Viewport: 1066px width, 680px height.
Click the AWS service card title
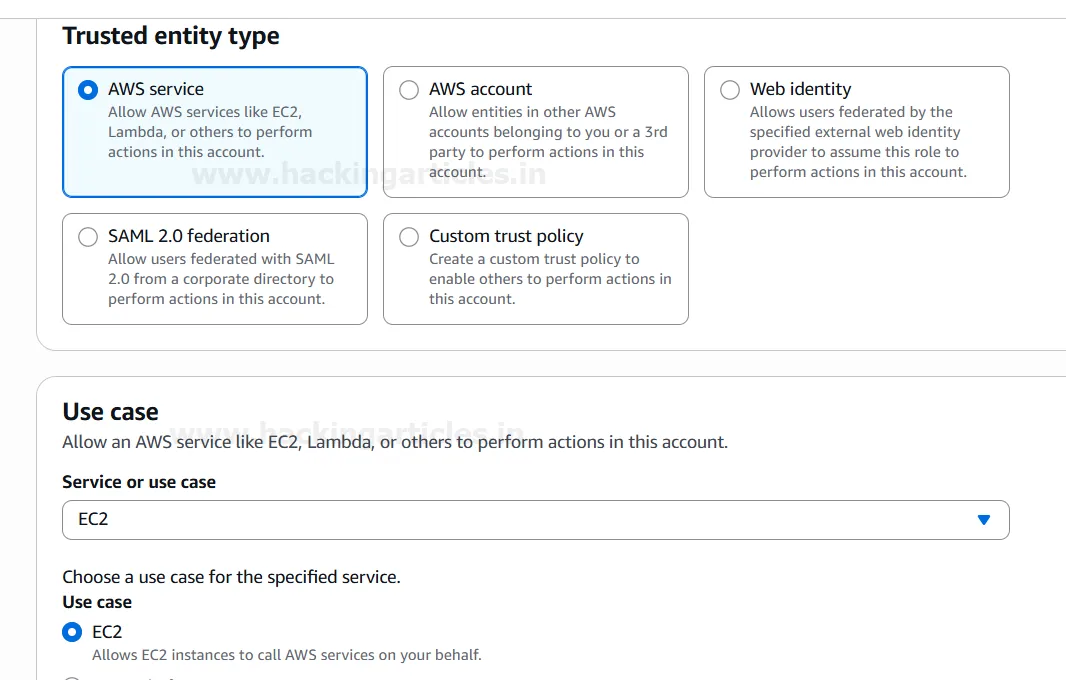point(156,89)
